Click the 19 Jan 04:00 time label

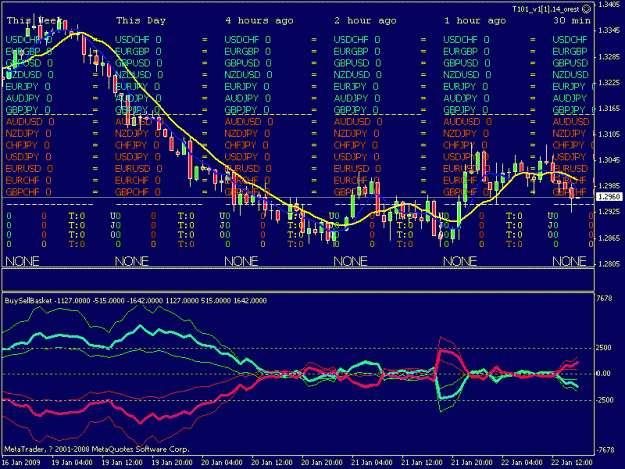[x=72, y=463]
